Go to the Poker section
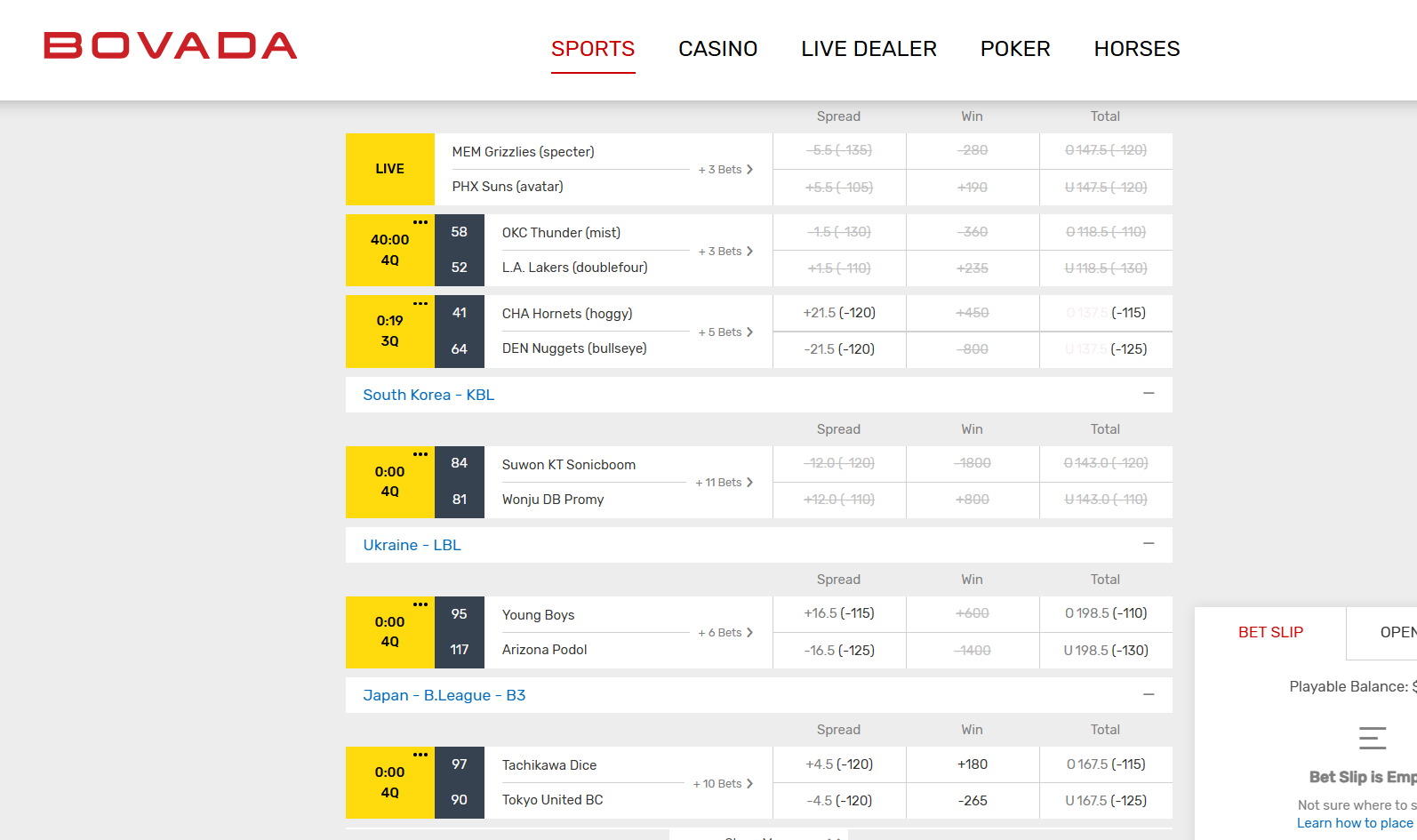The image size is (1417, 840). [1015, 49]
